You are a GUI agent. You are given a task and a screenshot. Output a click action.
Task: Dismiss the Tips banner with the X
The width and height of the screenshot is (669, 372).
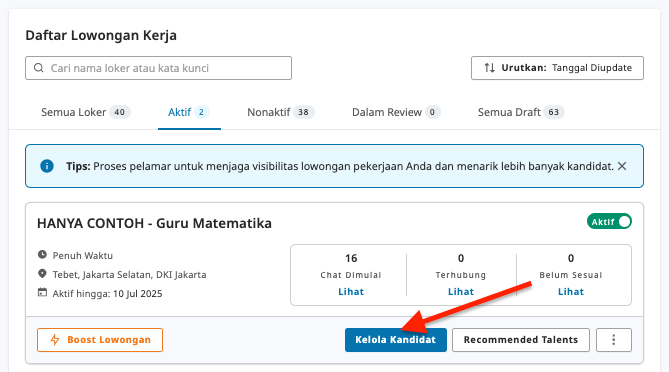point(622,166)
